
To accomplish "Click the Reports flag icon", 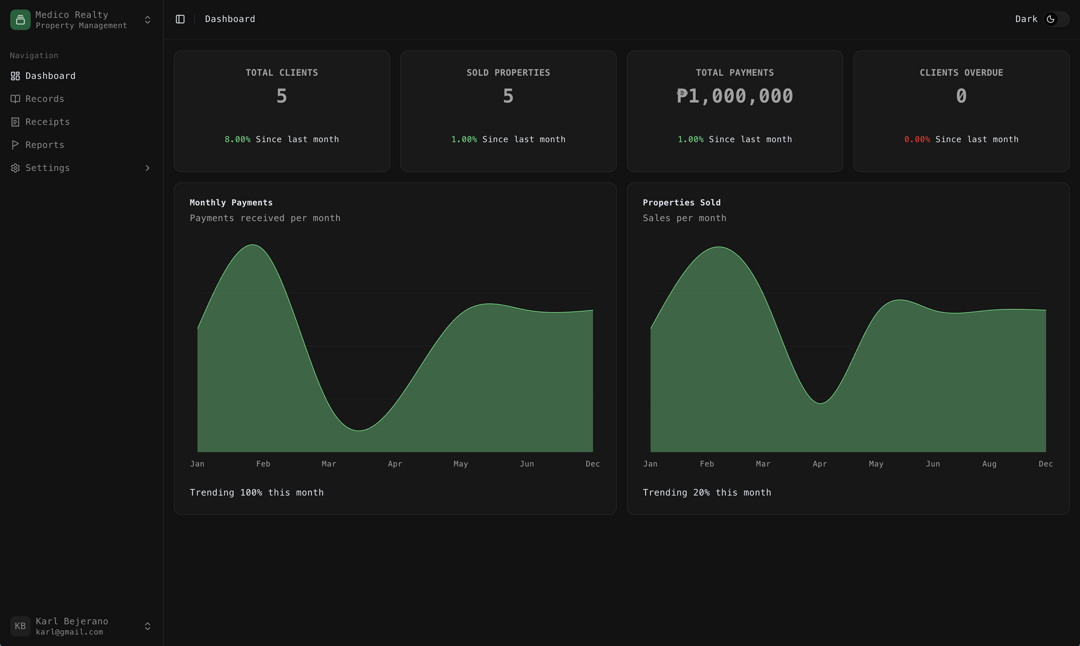I will (x=15, y=145).
